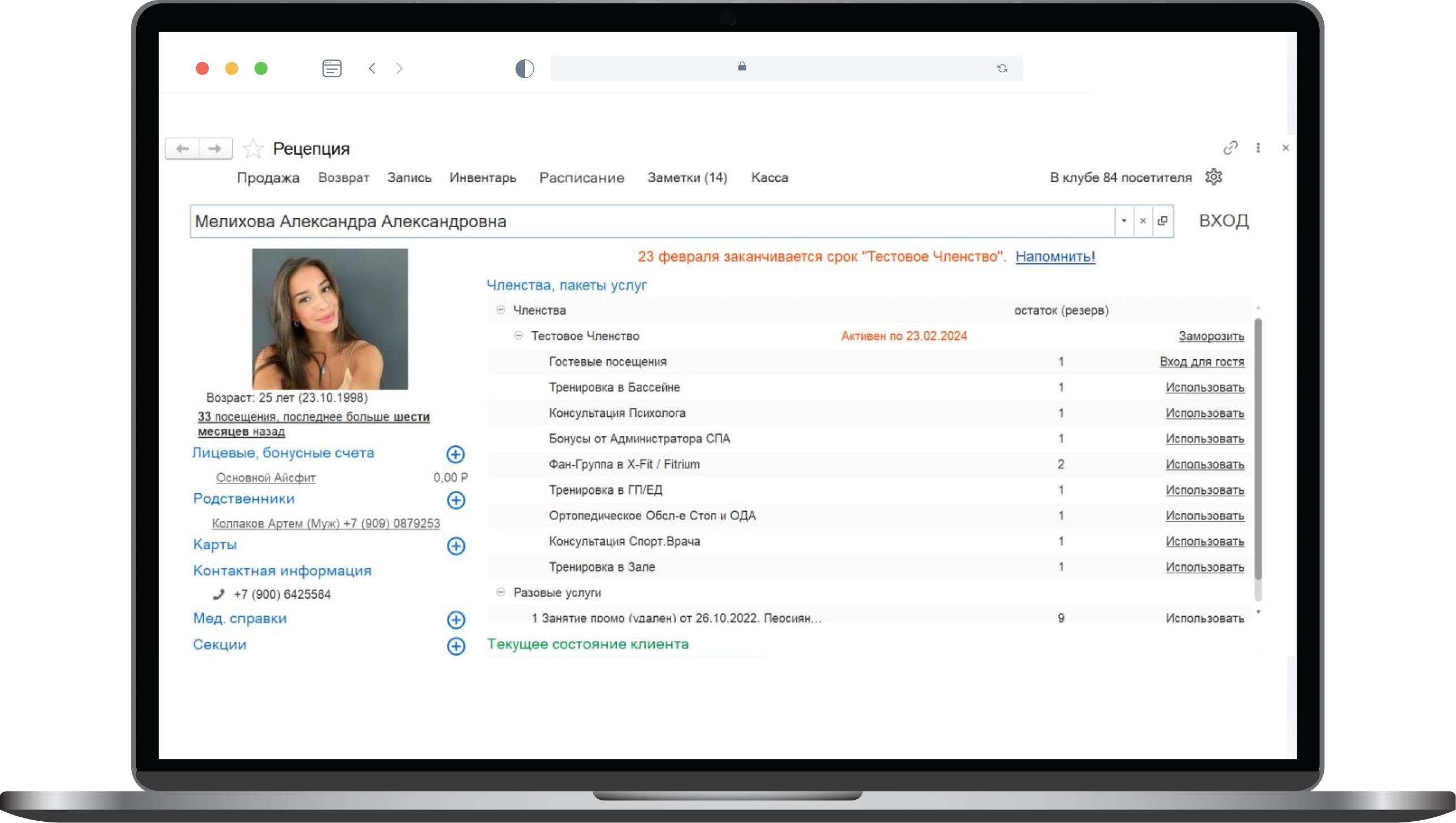Add a relative with Родственники plus icon
The image size is (1456, 823).
click(x=455, y=500)
